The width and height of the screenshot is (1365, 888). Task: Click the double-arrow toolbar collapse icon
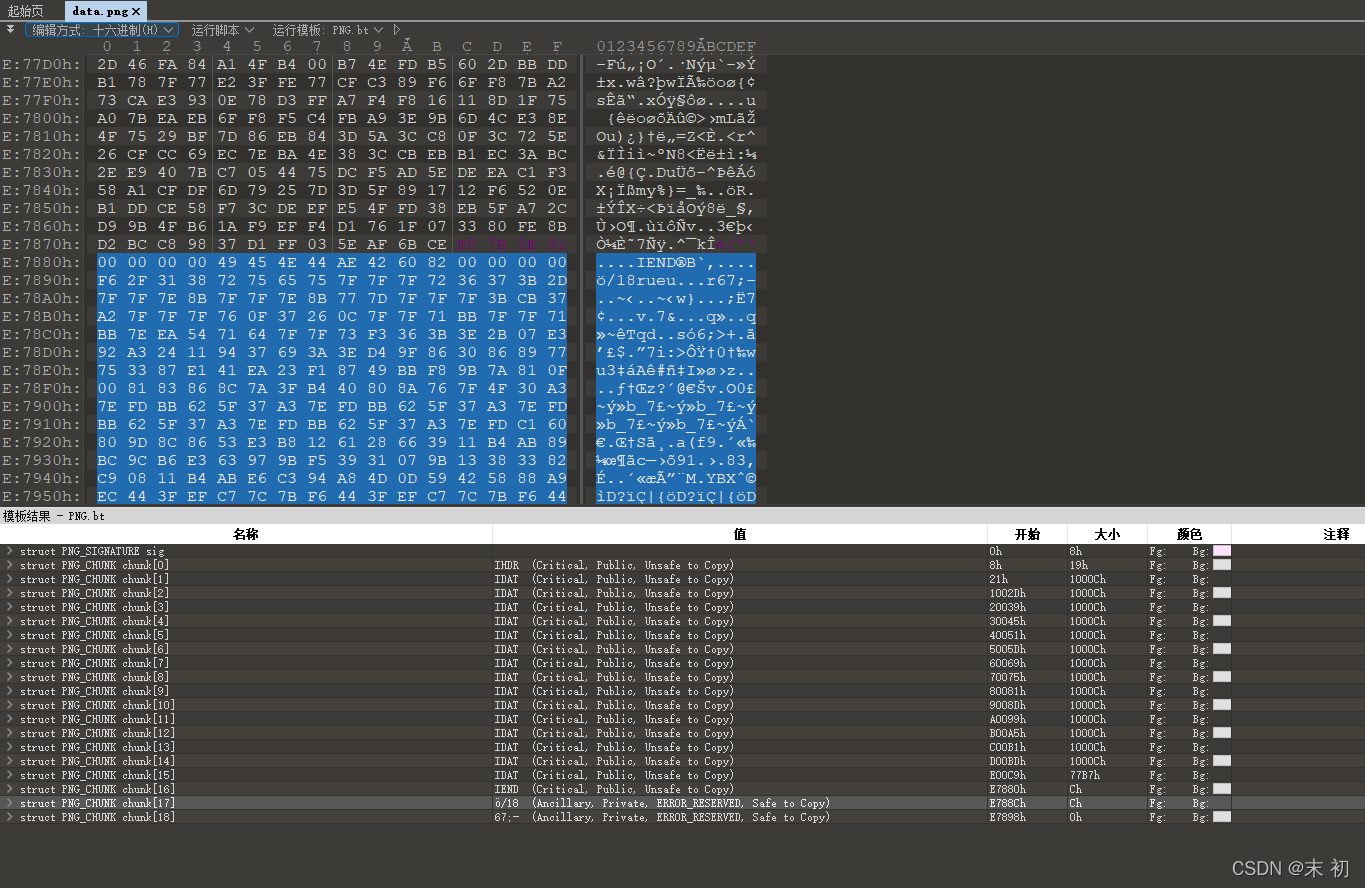click(10, 29)
